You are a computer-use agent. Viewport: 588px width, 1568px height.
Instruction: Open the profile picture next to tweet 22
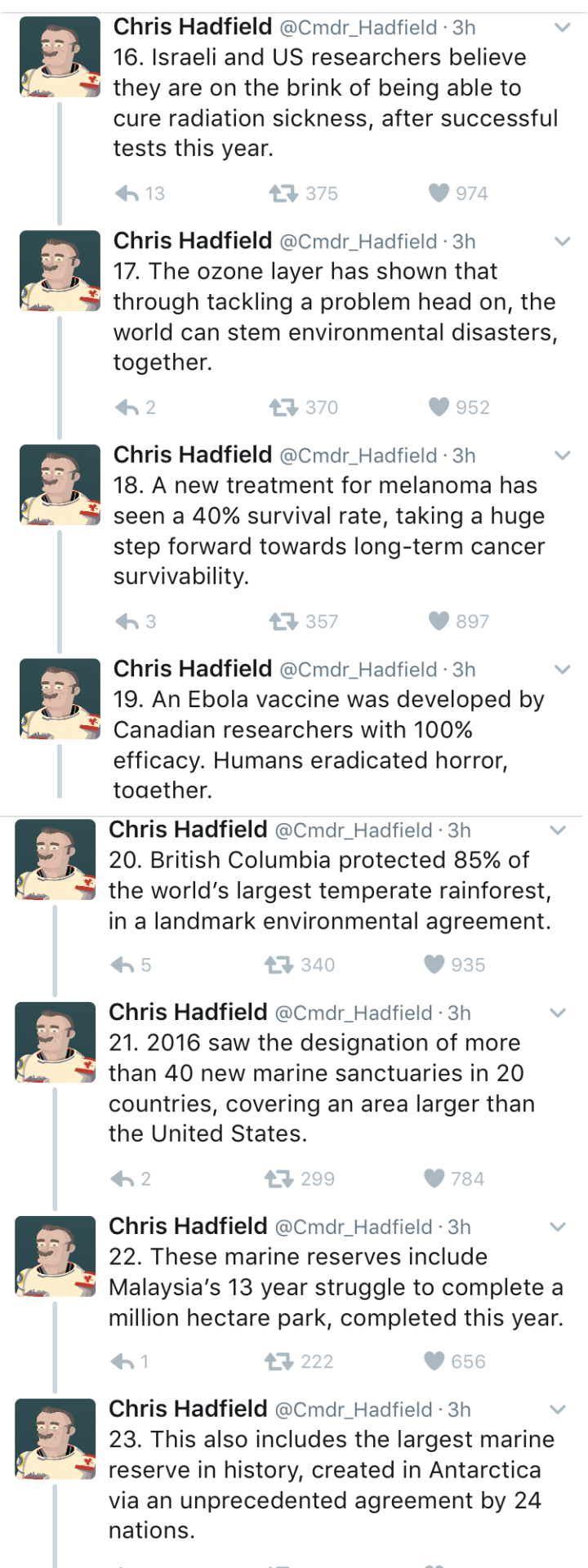click(56, 1256)
